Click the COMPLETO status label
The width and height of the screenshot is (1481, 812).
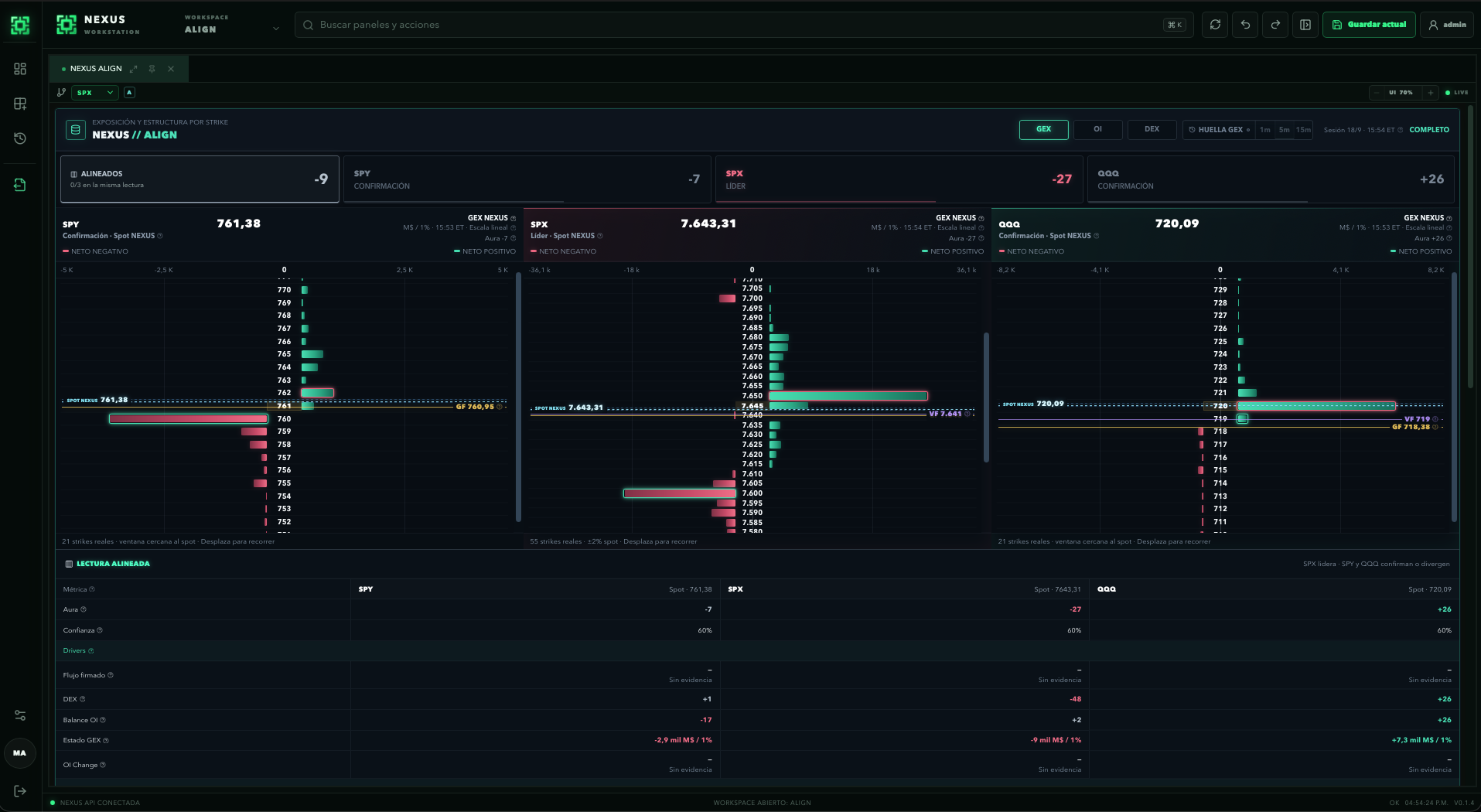(1429, 130)
